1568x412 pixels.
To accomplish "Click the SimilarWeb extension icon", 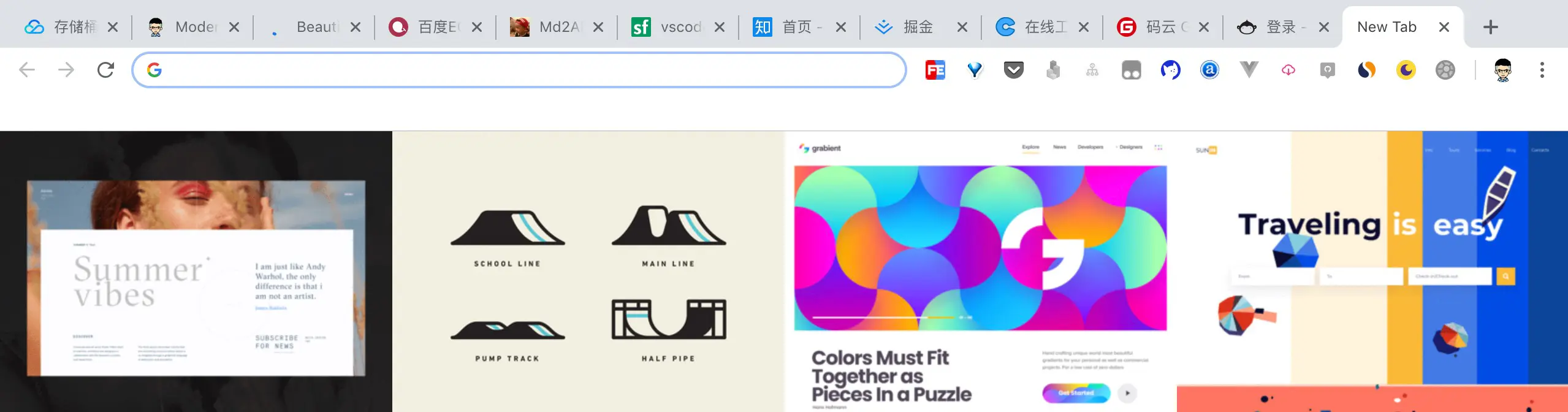I will coord(1366,71).
